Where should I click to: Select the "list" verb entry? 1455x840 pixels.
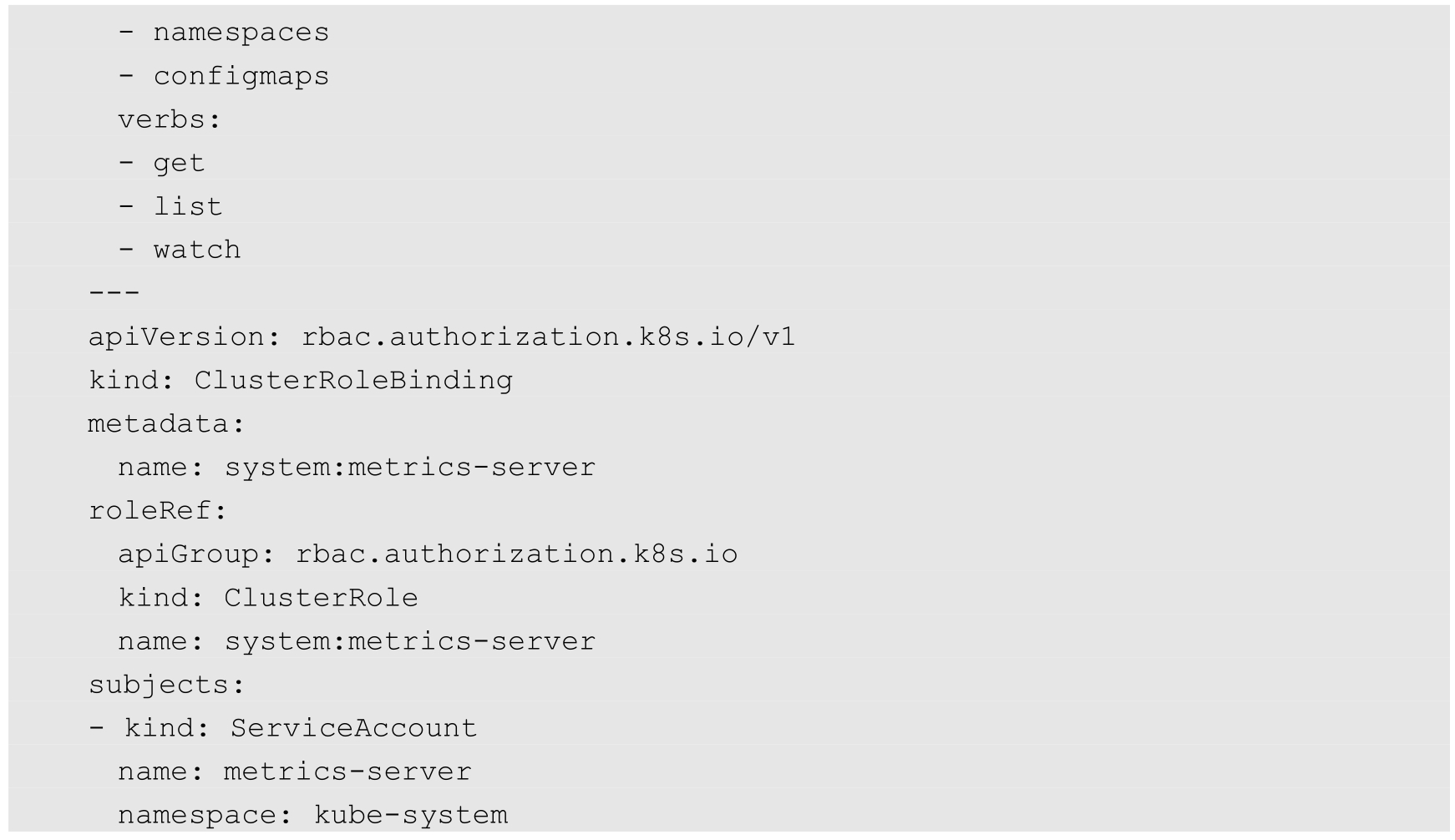tap(187, 206)
